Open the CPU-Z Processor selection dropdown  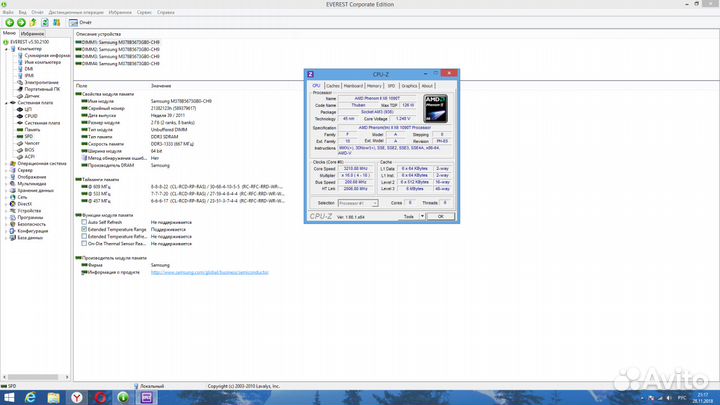point(358,203)
